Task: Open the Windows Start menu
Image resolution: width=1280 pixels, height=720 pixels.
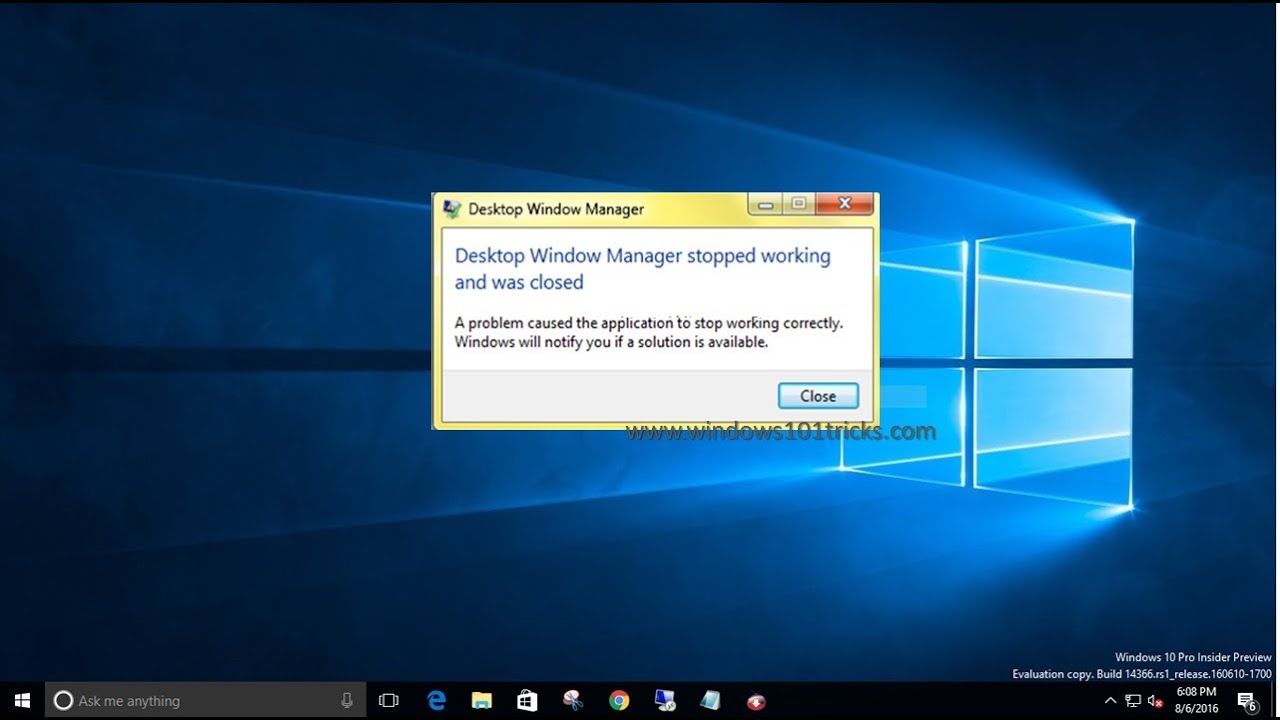Action: (22, 701)
